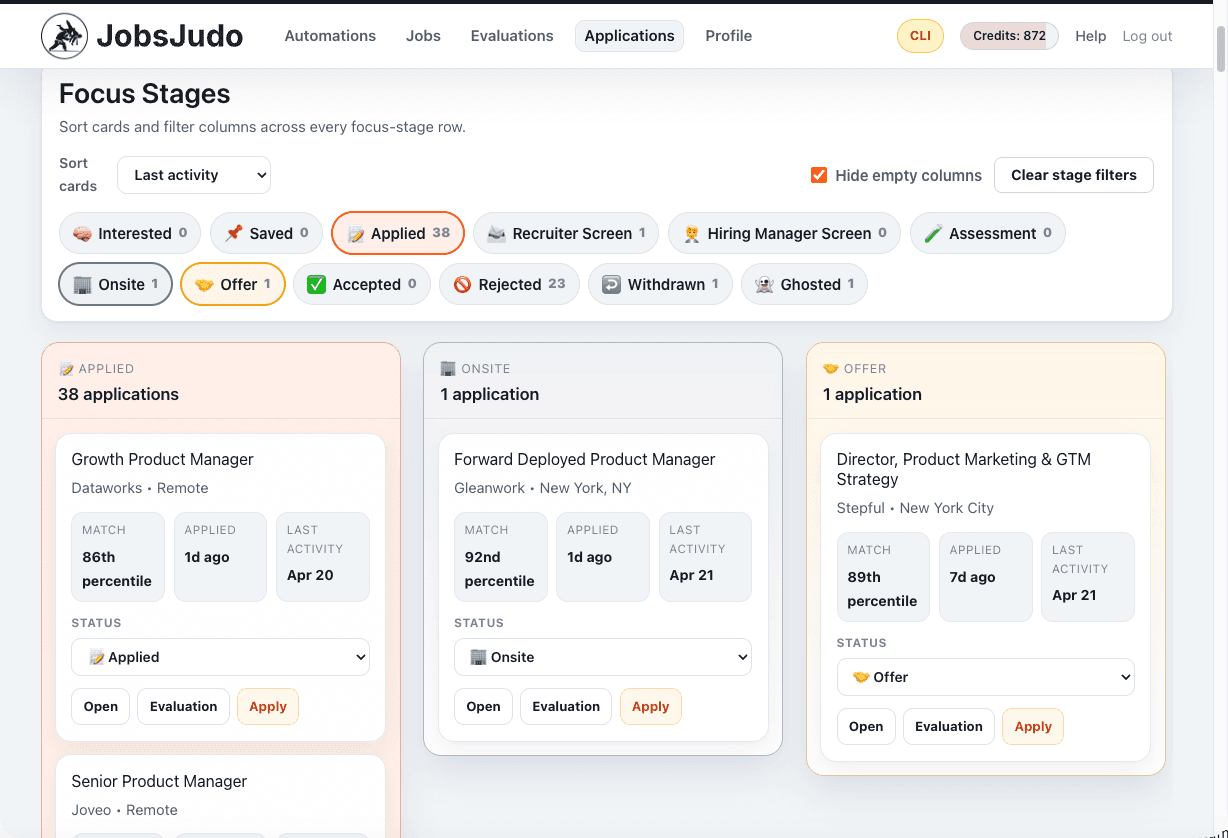Click Evaluation on Forward Deployed Product Manager card
Screen dimensions: 1228x838
click(x=566, y=706)
